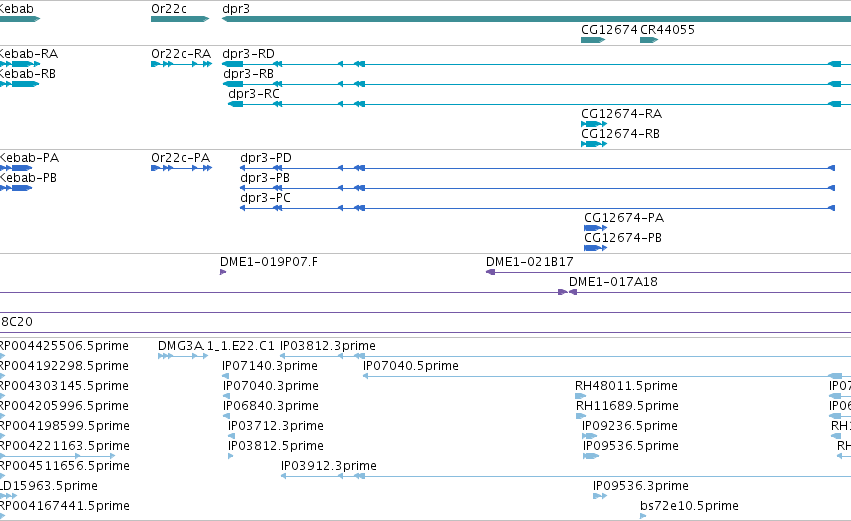Click CG12674-RB transcript label
The image size is (851, 521).
click(620, 134)
